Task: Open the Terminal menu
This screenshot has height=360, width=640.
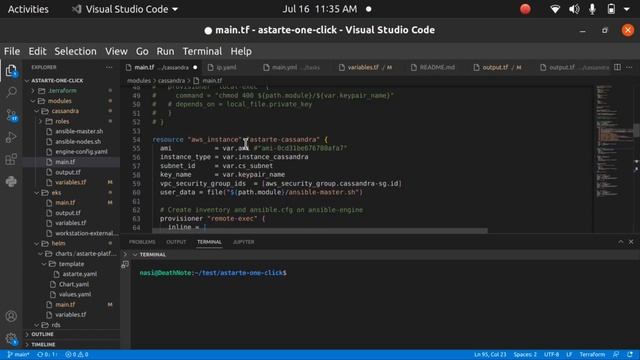Action: [x=202, y=51]
